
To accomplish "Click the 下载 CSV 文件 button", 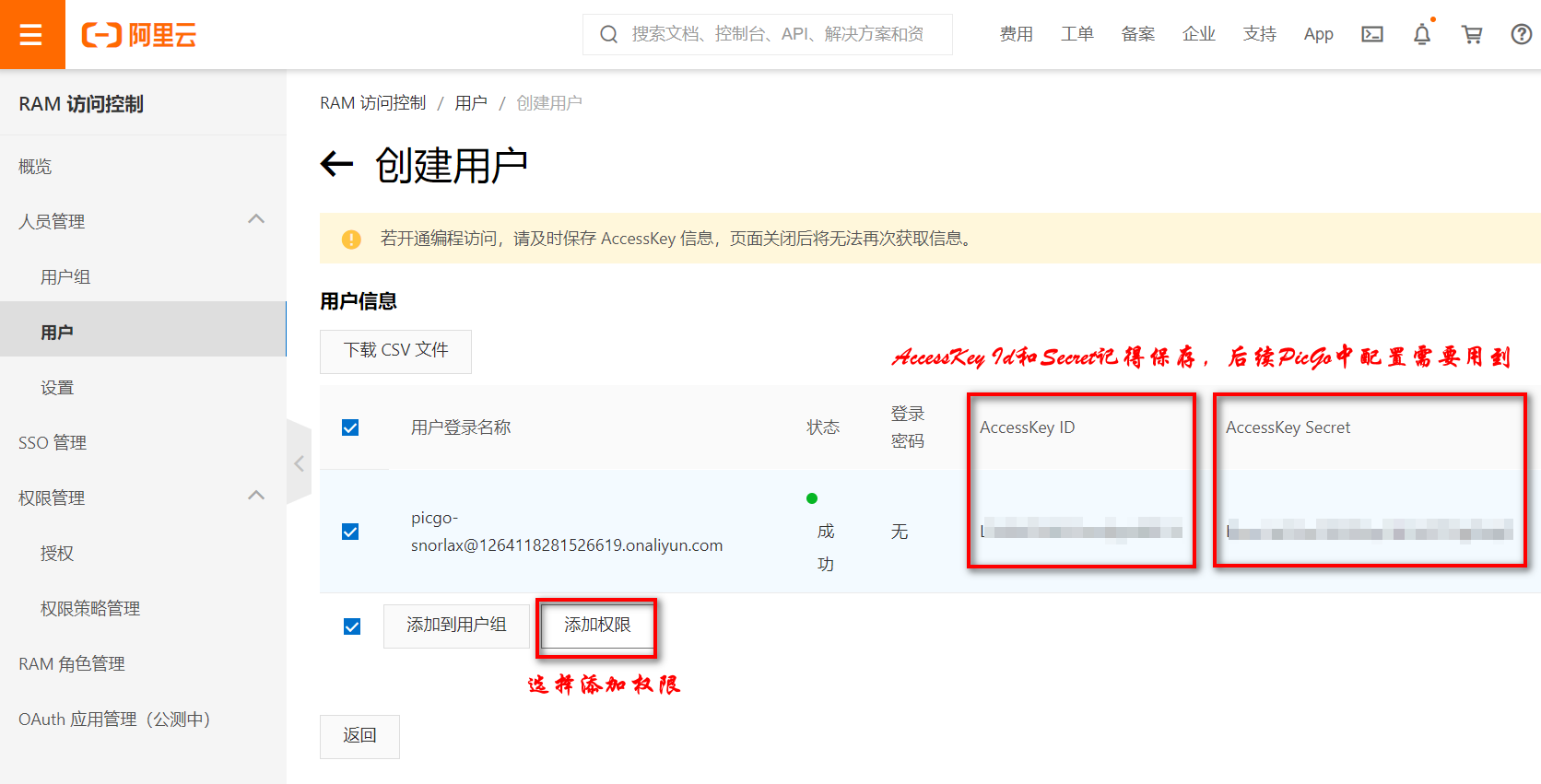I will click(395, 351).
